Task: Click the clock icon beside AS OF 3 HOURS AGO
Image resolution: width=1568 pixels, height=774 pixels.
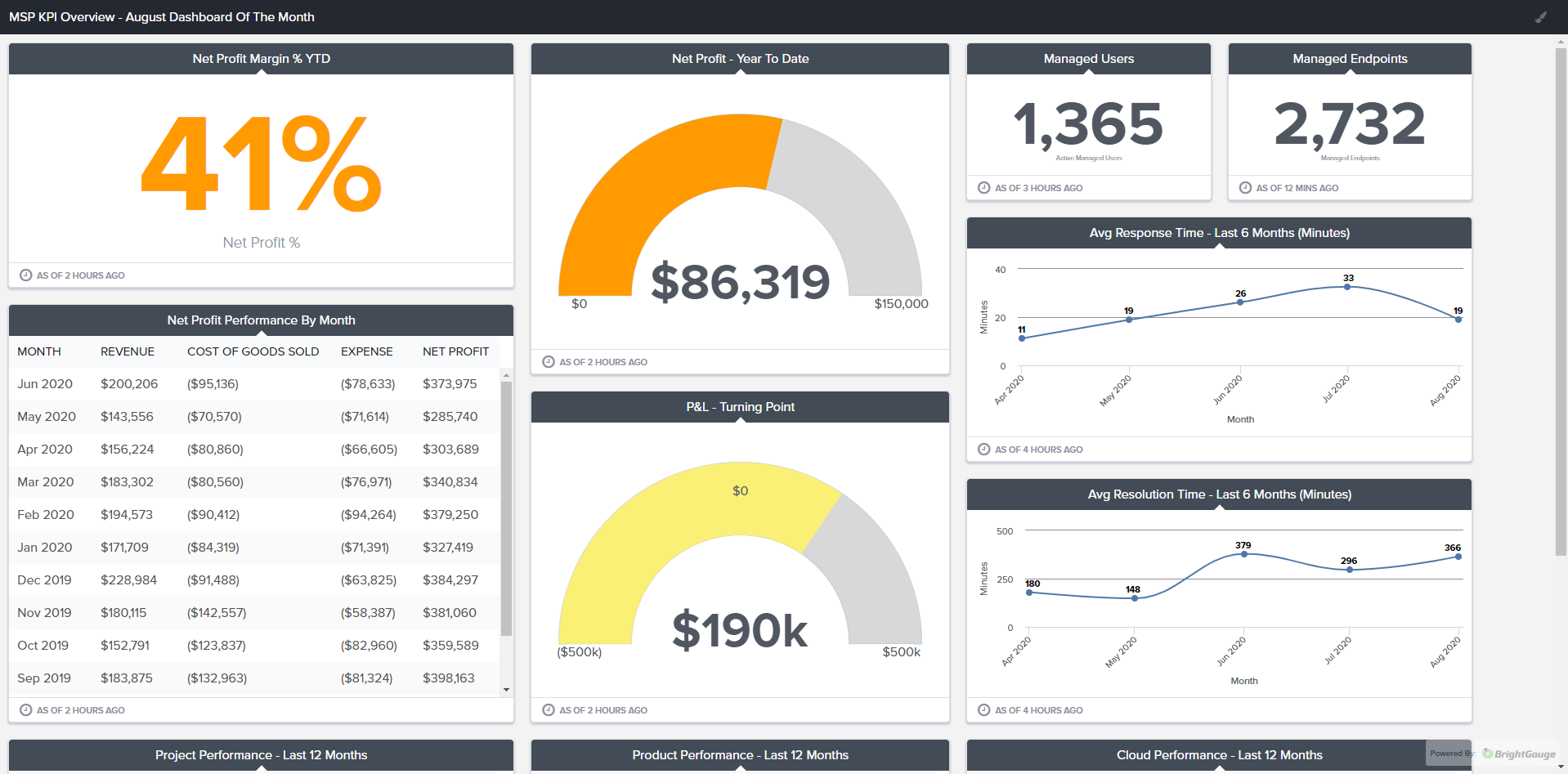Action: click(x=983, y=187)
